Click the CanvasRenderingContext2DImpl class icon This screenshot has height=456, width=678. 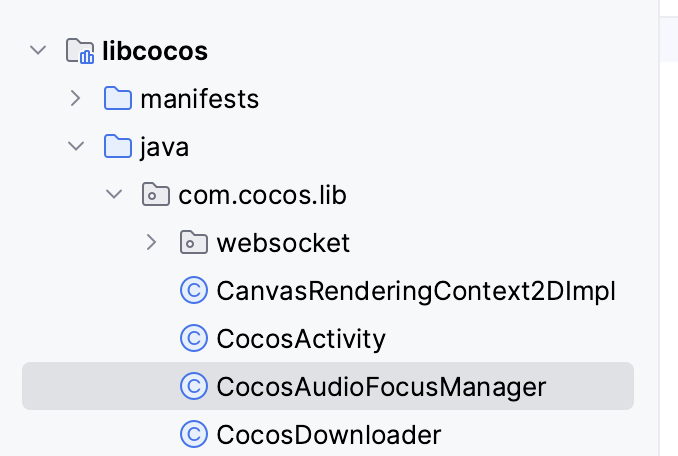193,291
